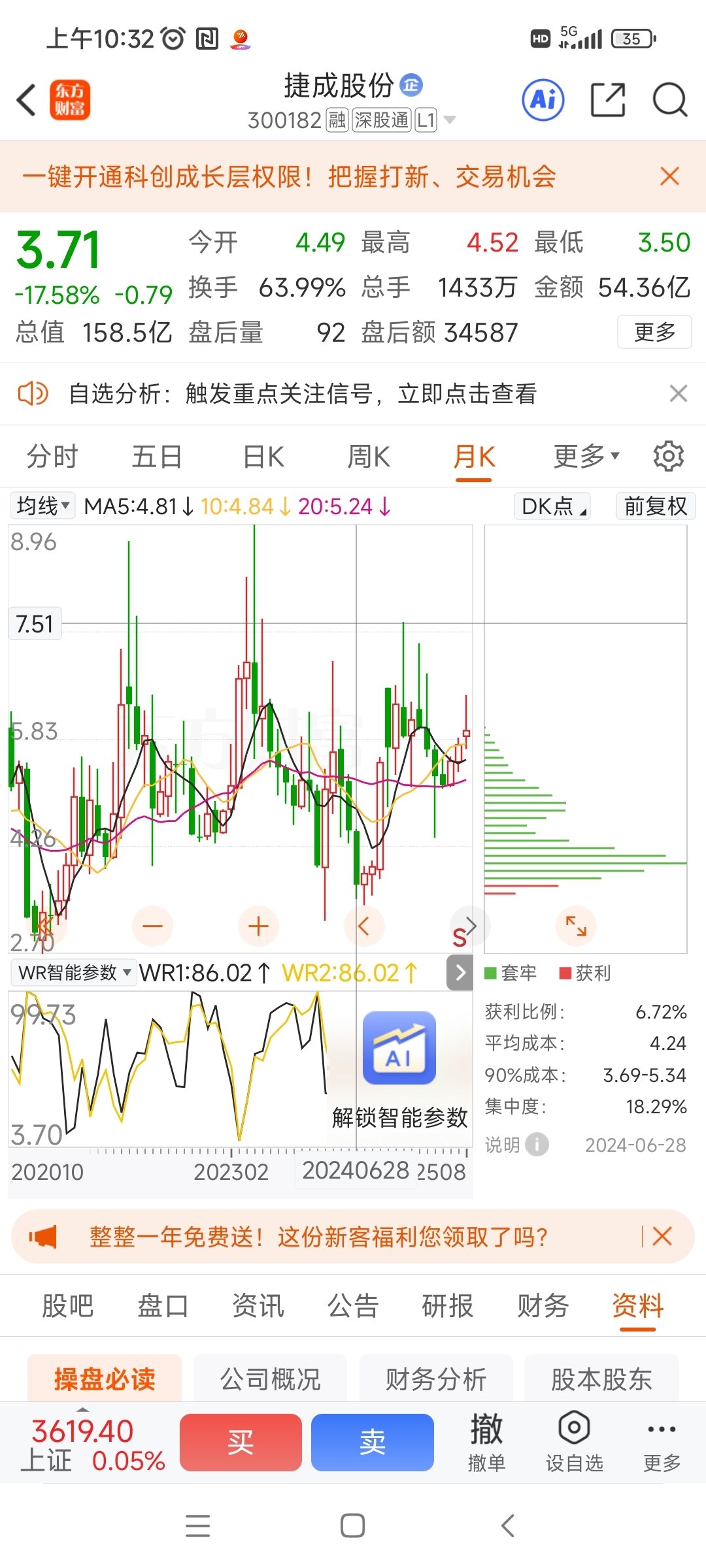Move chart cursor right with arrow button
The image size is (706, 1568).
(470, 926)
